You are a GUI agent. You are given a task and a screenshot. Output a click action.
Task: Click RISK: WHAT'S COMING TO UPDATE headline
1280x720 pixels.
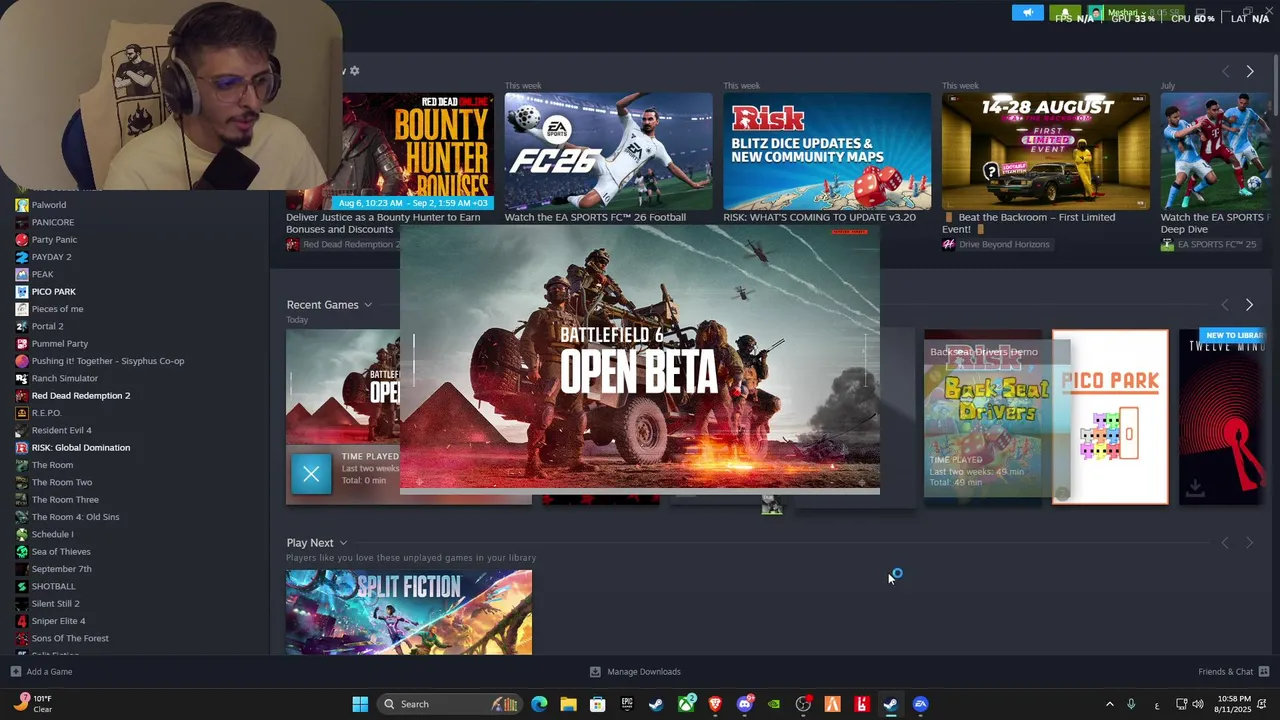(x=819, y=217)
